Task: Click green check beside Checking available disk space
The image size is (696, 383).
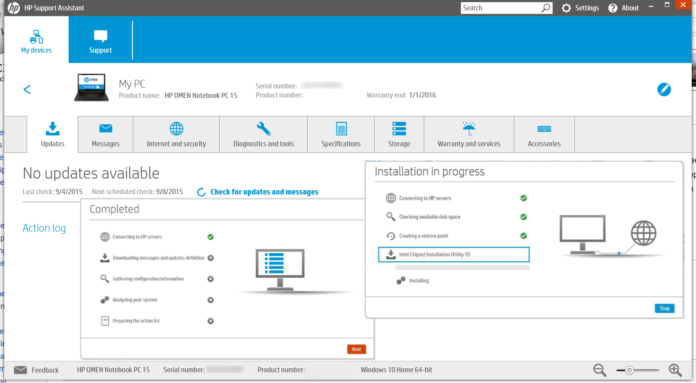Action: coord(523,217)
